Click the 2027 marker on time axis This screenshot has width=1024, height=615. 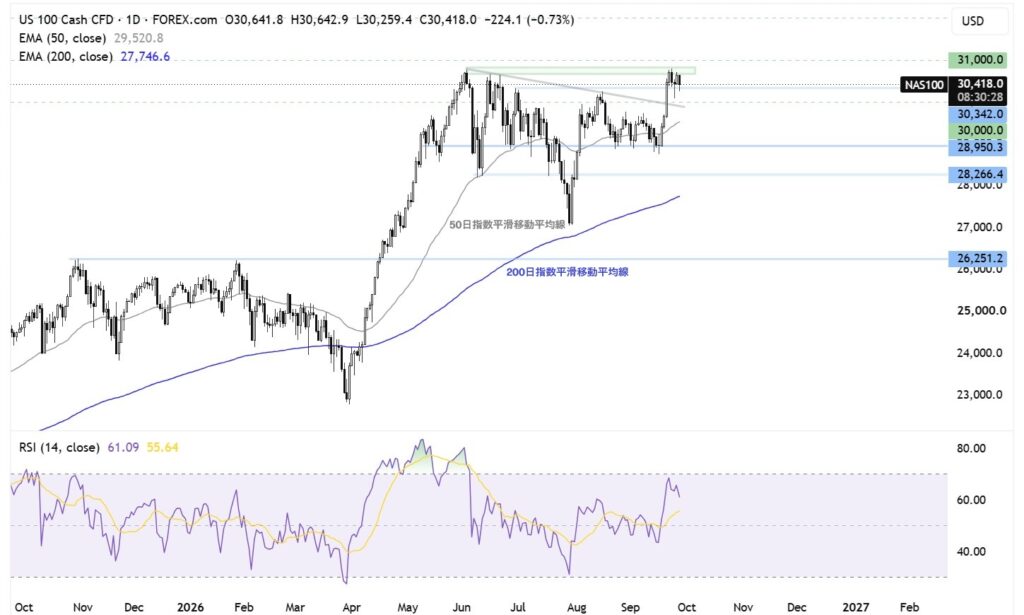click(x=855, y=607)
